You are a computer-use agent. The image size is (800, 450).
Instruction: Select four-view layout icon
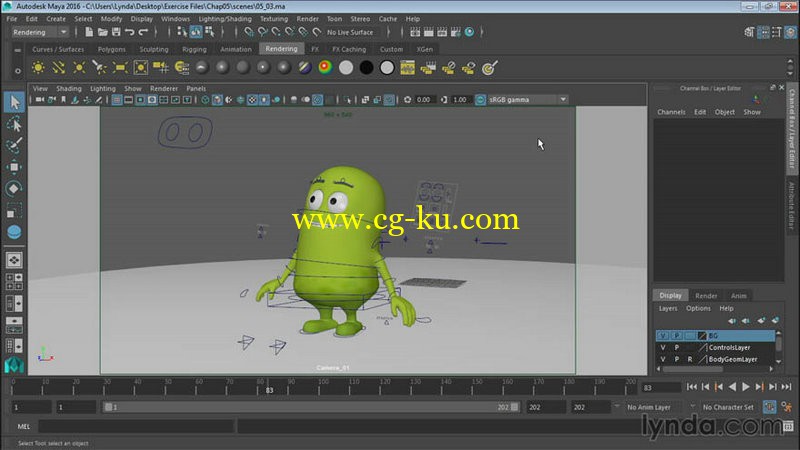(14, 282)
